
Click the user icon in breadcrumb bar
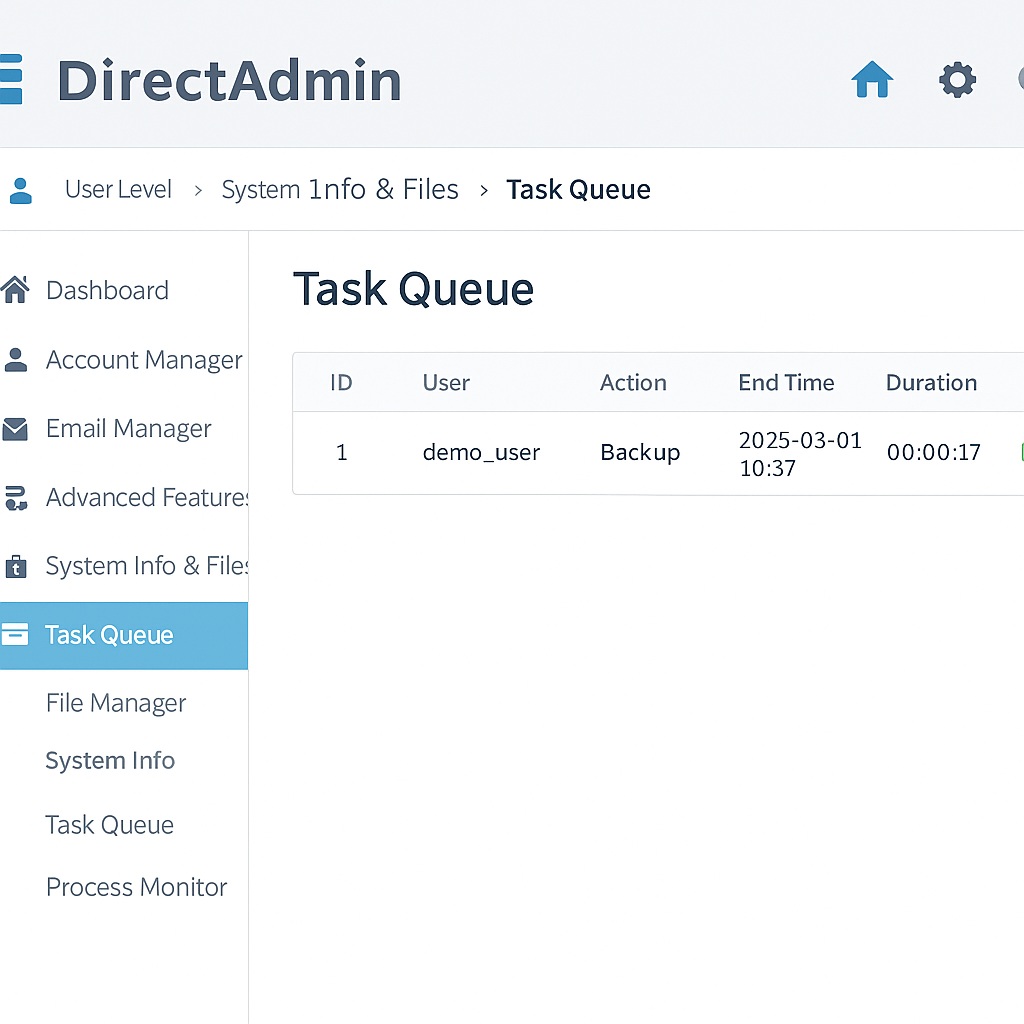tap(20, 190)
